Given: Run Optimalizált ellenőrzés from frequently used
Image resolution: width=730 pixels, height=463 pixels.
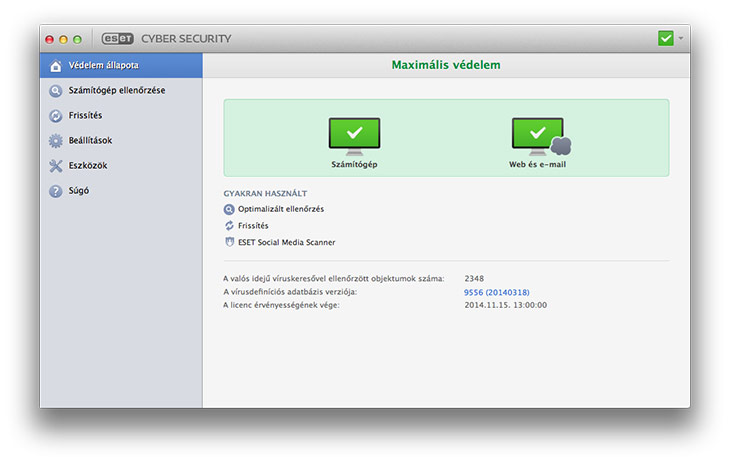Looking at the screenshot, I should (x=280, y=209).
